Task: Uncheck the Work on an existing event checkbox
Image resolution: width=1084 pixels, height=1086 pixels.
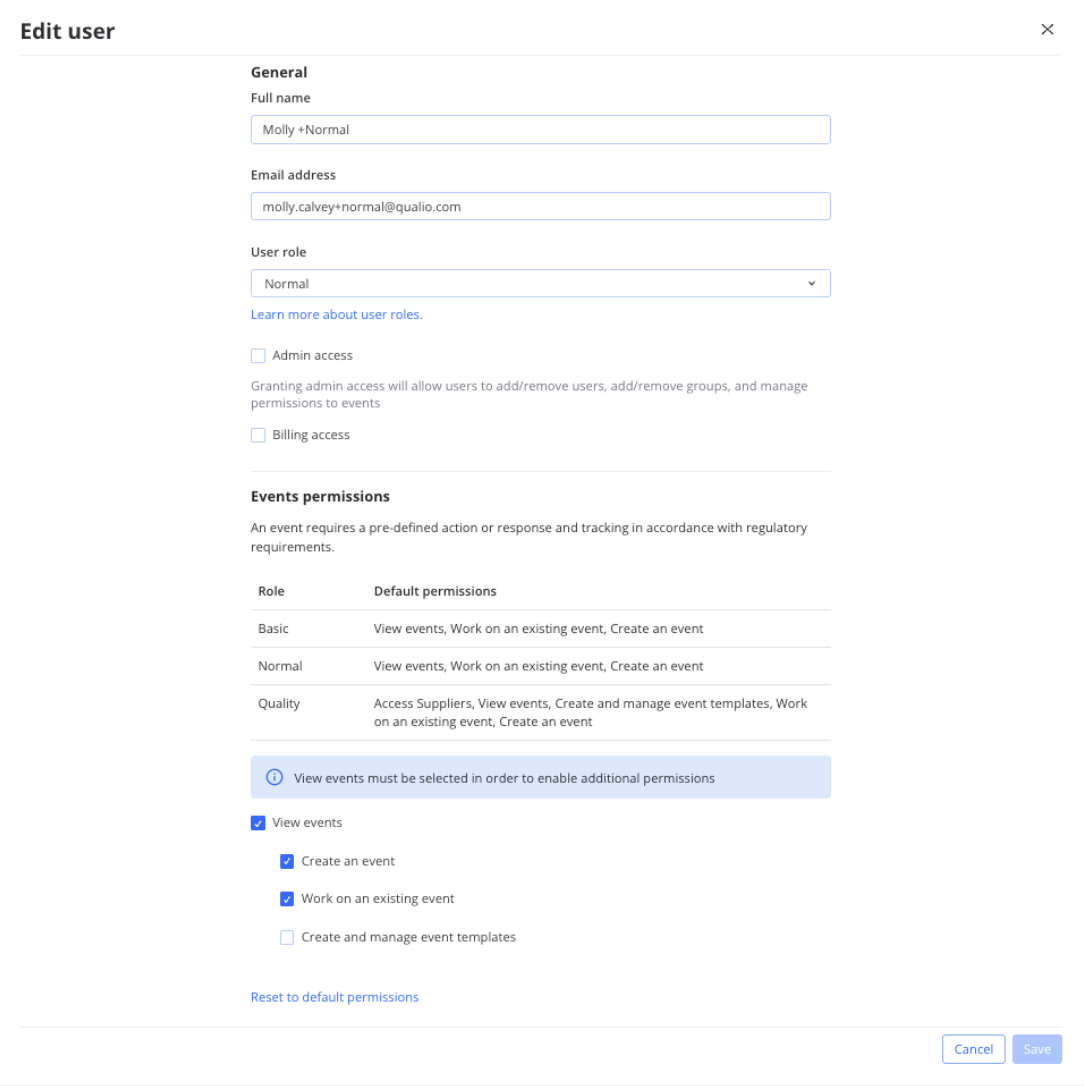Action: (287, 899)
